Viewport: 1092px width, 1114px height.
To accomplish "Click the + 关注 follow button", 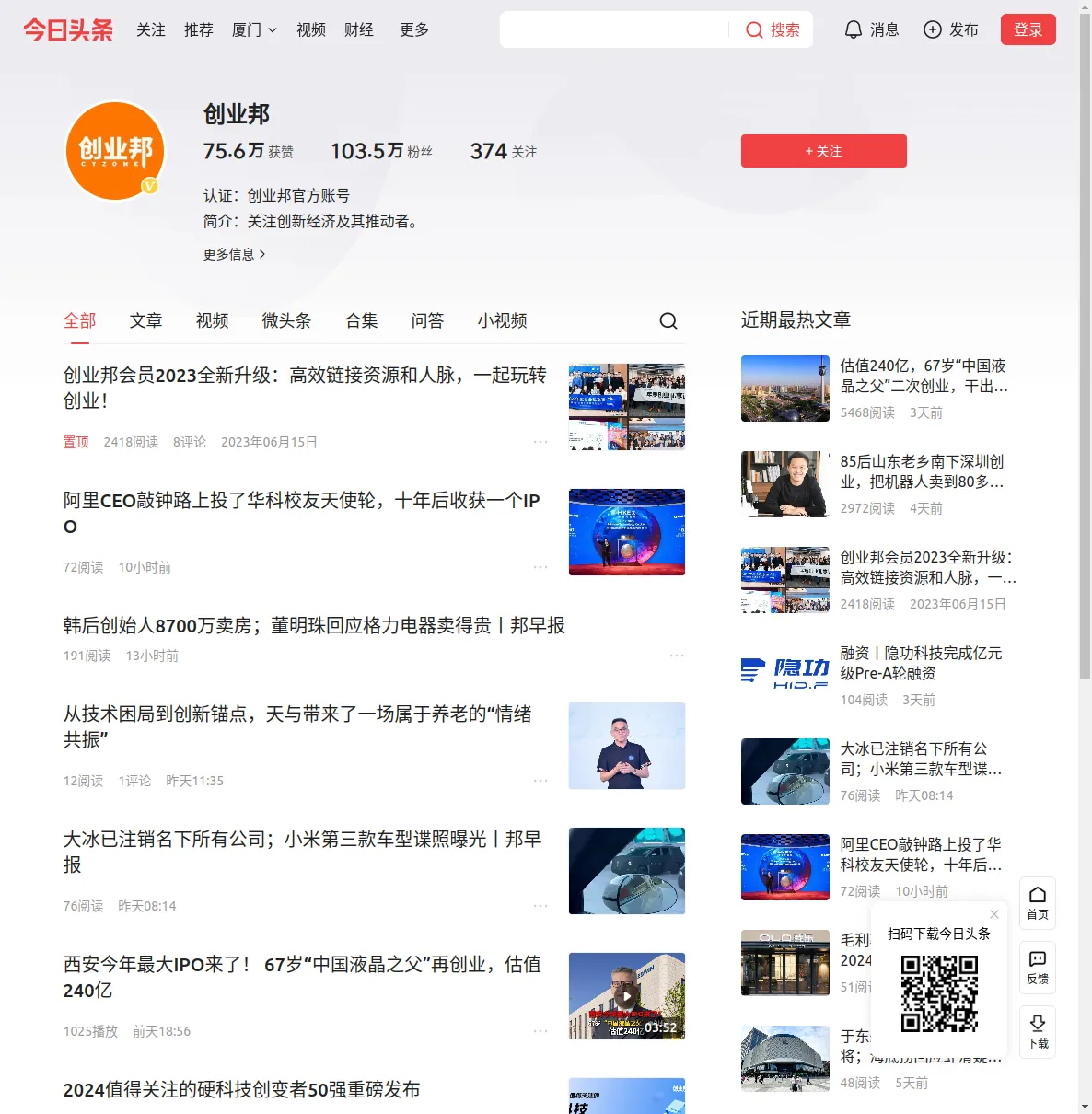I will [824, 151].
